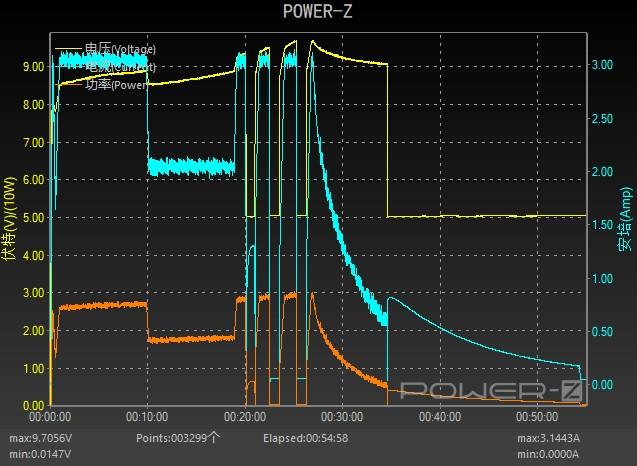Click the 安培(Amp) right axis title
This screenshot has width=637, height=466.
[x=626, y=219]
